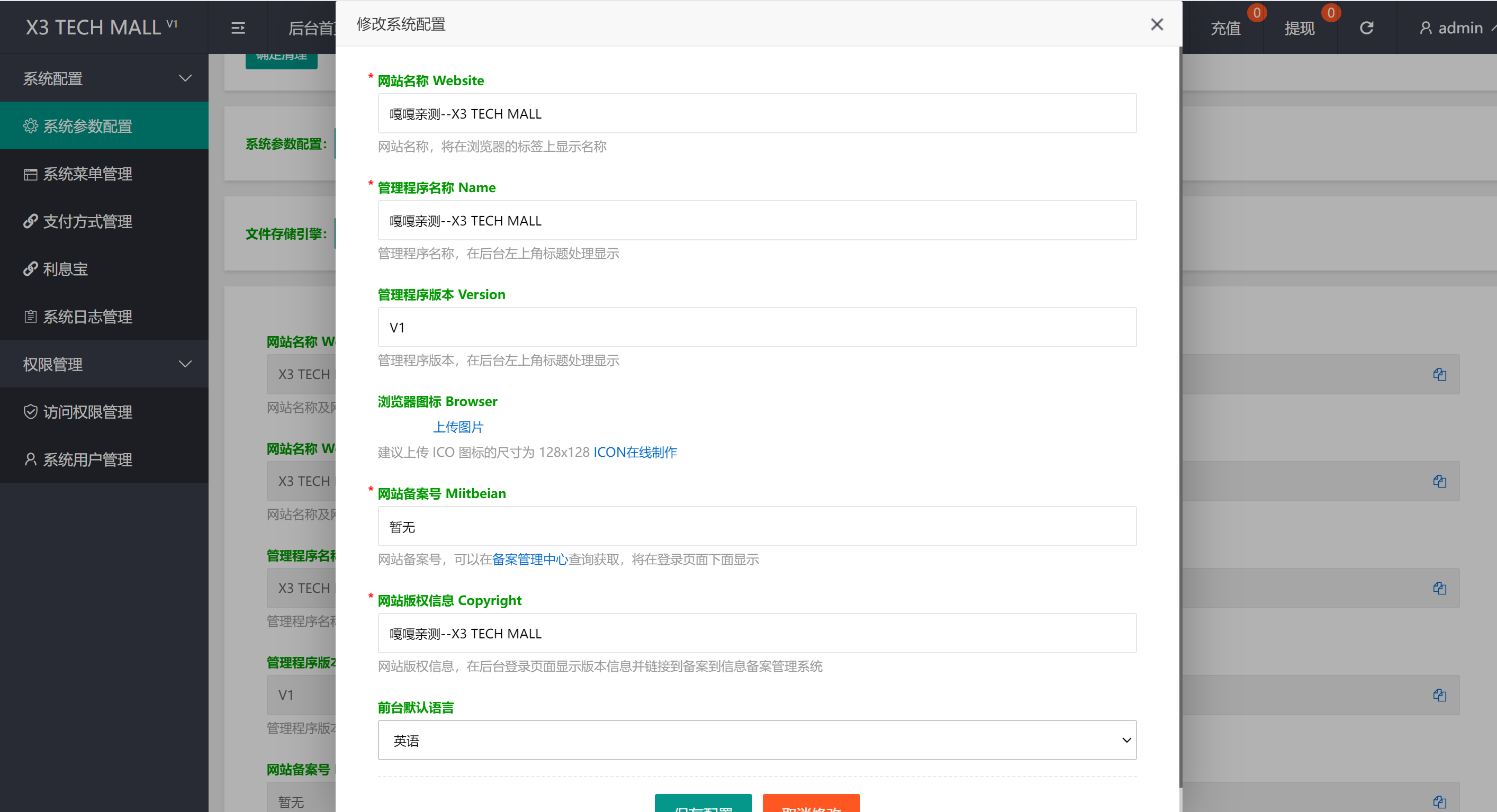Copy the first 网站名称 field value icon
1497x812 pixels.
point(1439,374)
